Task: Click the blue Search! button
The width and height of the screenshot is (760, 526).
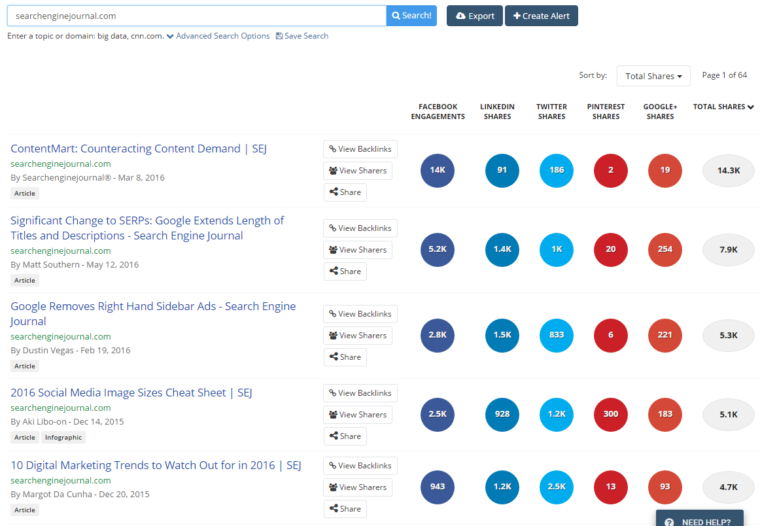Action: 411,16
